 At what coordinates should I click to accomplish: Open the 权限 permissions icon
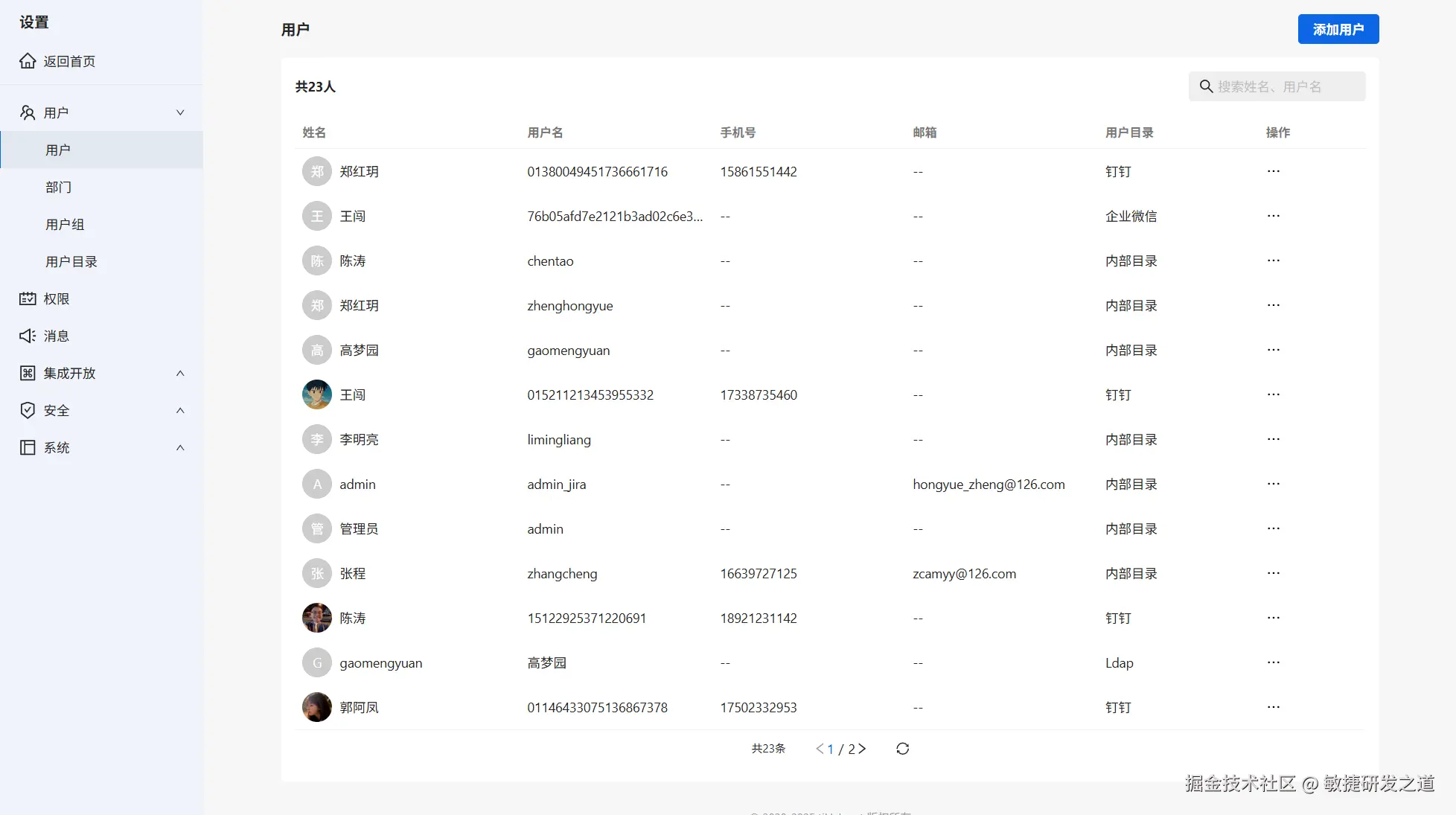click(28, 298)
